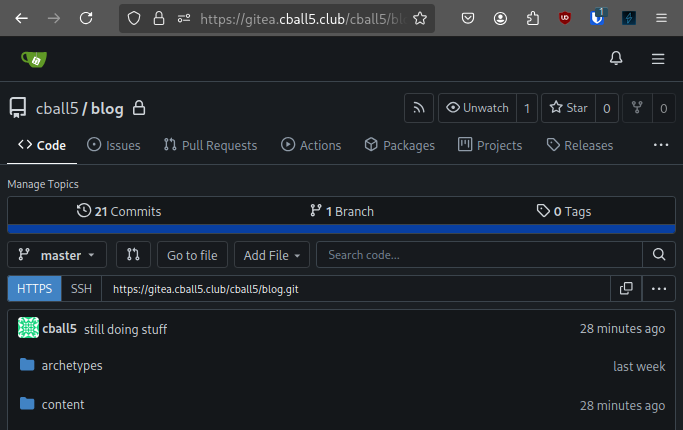Open the Pull Requests tab
683x430 pixels.
210,145
